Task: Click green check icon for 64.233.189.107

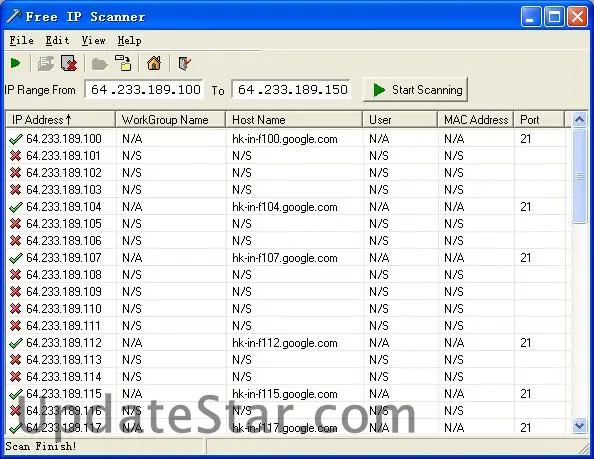Action: [16, 258]
